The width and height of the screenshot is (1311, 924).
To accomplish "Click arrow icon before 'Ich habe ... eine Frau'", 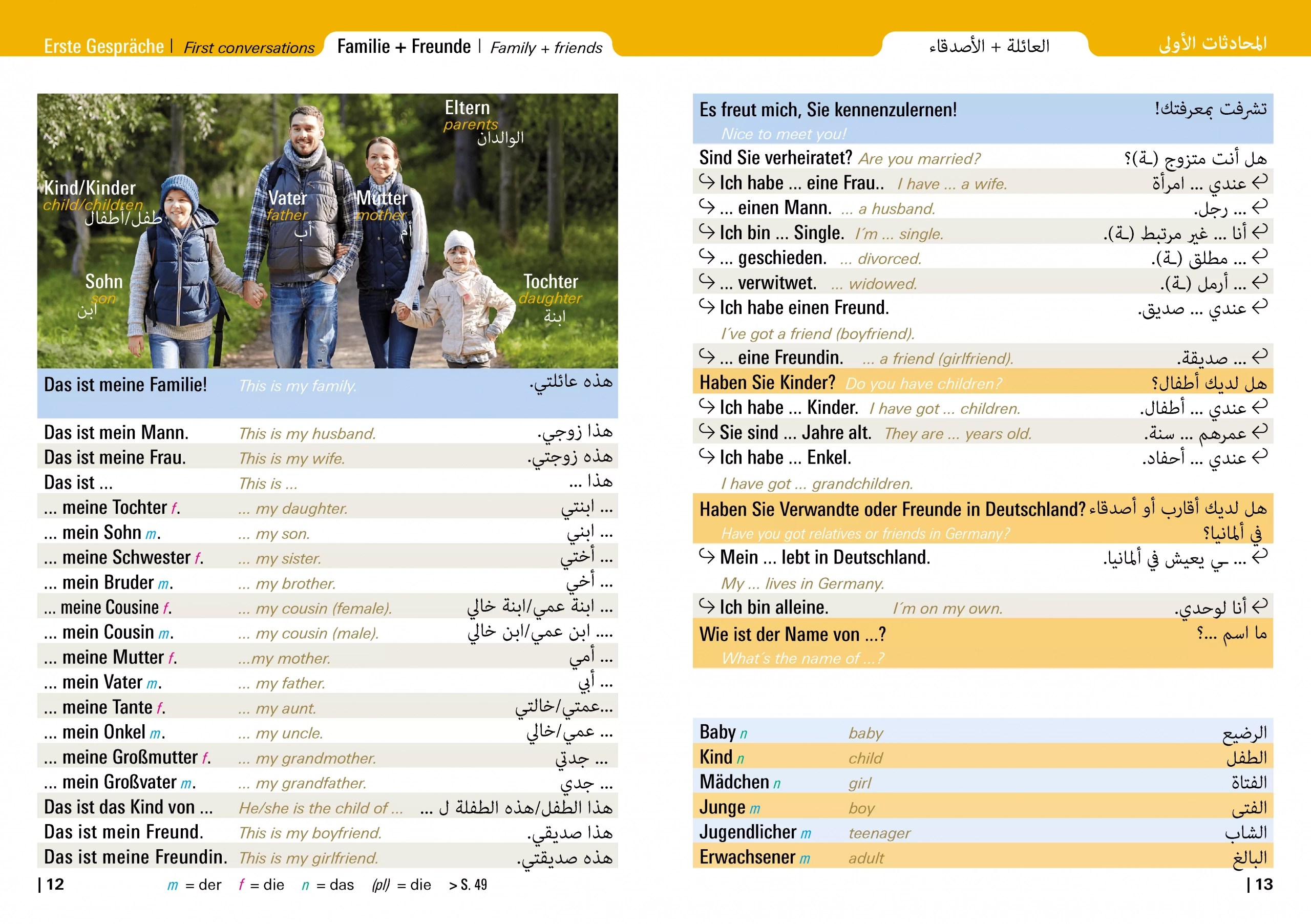I will pos(706,182).
